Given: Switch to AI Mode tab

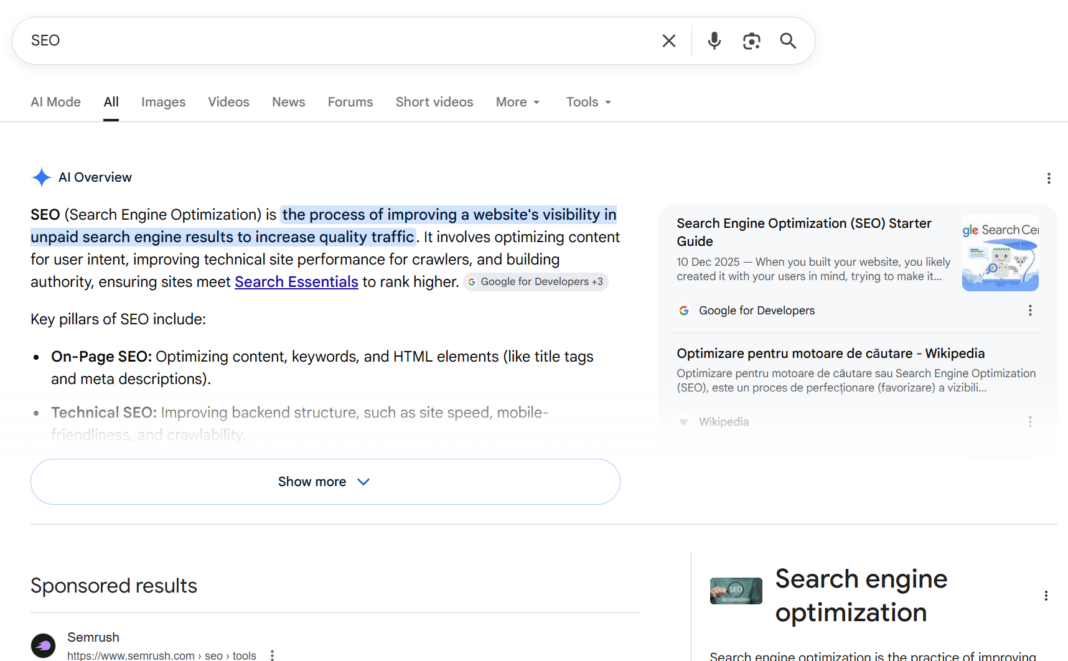Looking at the screenshot, I should pos(56,102).
